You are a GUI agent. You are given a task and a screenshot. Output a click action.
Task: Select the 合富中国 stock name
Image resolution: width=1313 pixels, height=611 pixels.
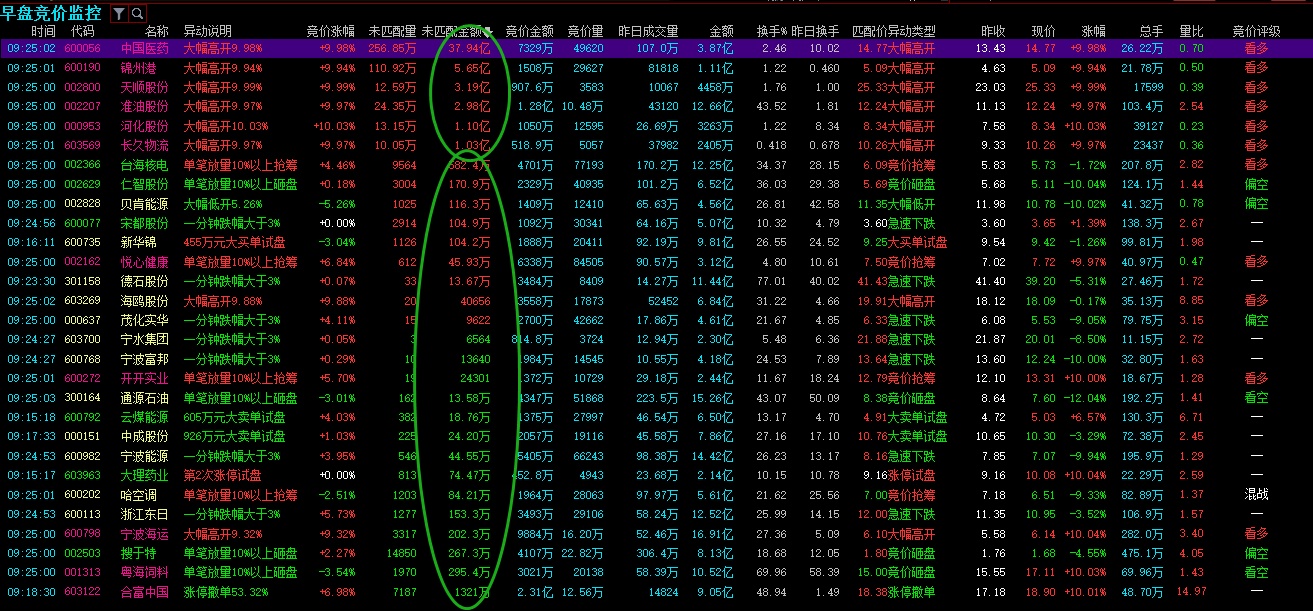pos(145,592)
